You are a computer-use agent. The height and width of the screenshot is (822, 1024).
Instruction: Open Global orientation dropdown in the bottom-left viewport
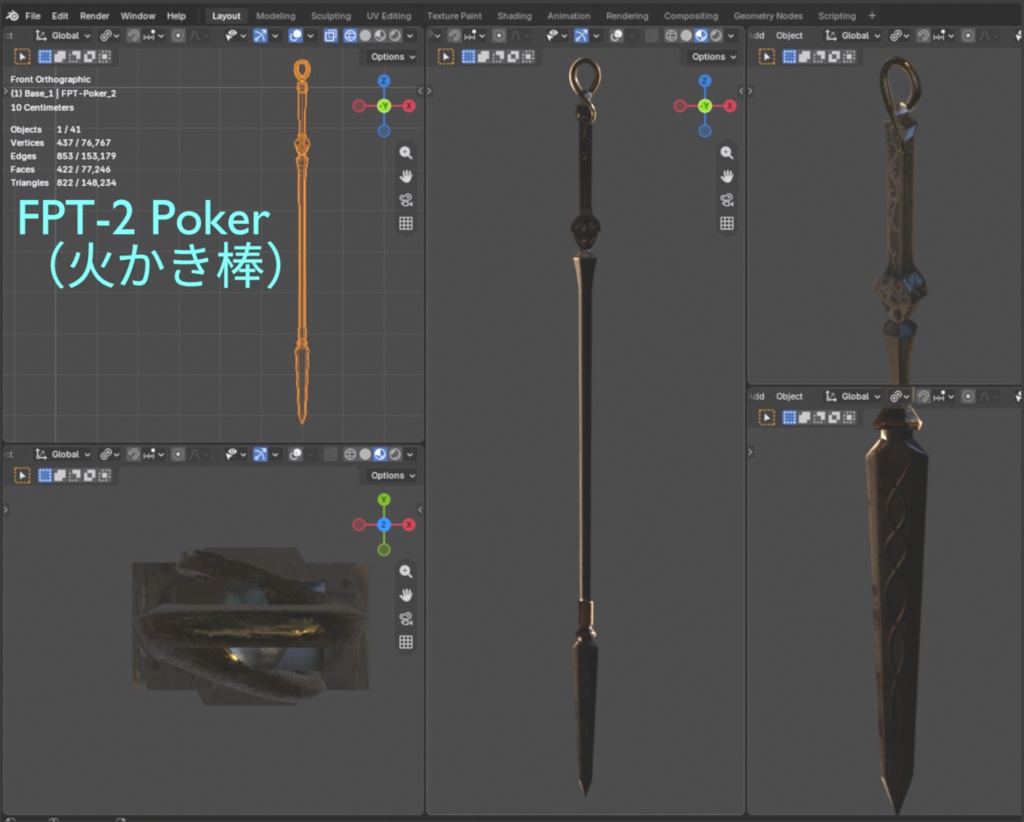click(63, 454)
